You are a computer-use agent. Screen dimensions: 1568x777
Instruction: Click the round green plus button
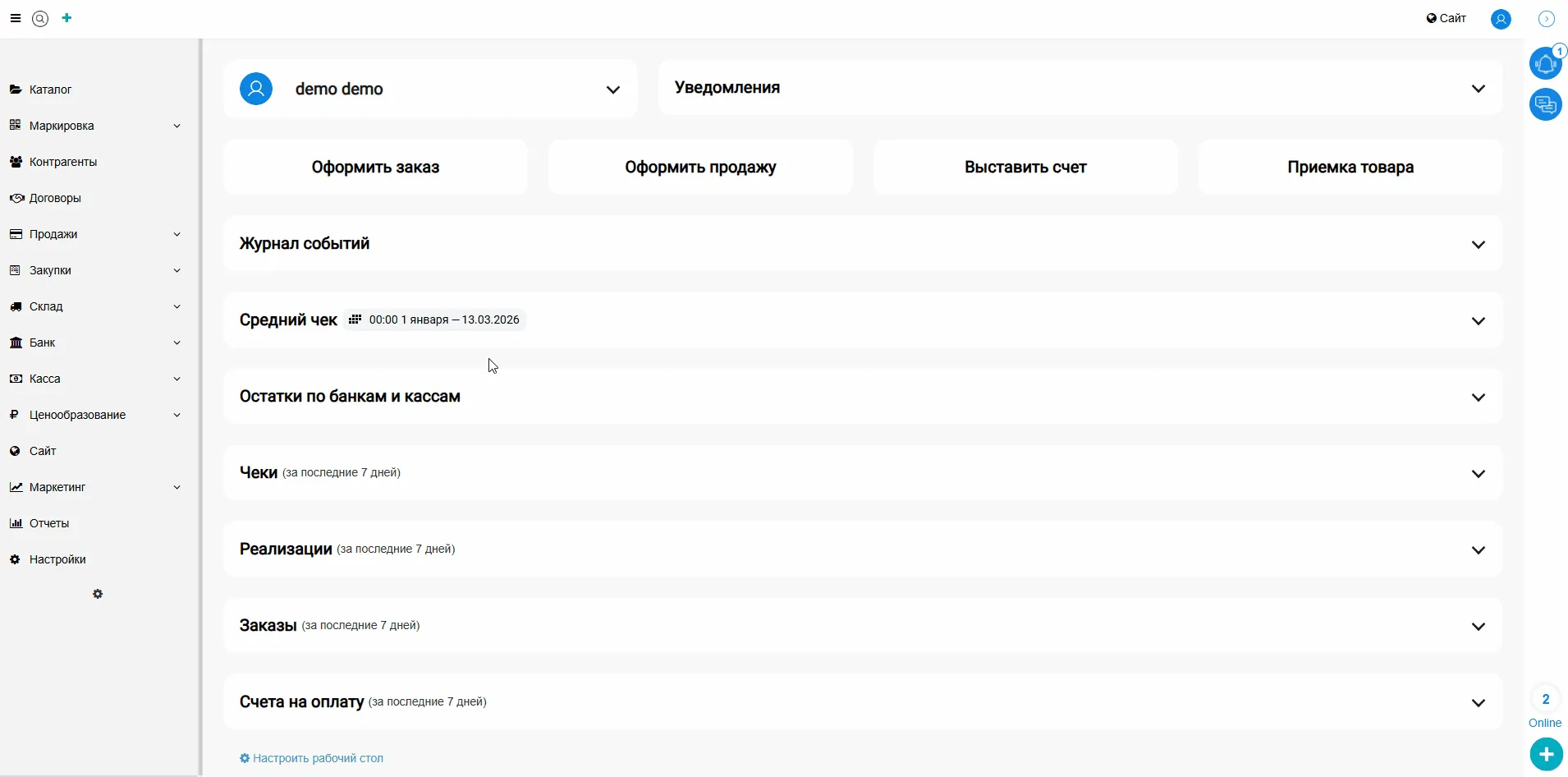pyautogui.click(x=1546, y=754)
